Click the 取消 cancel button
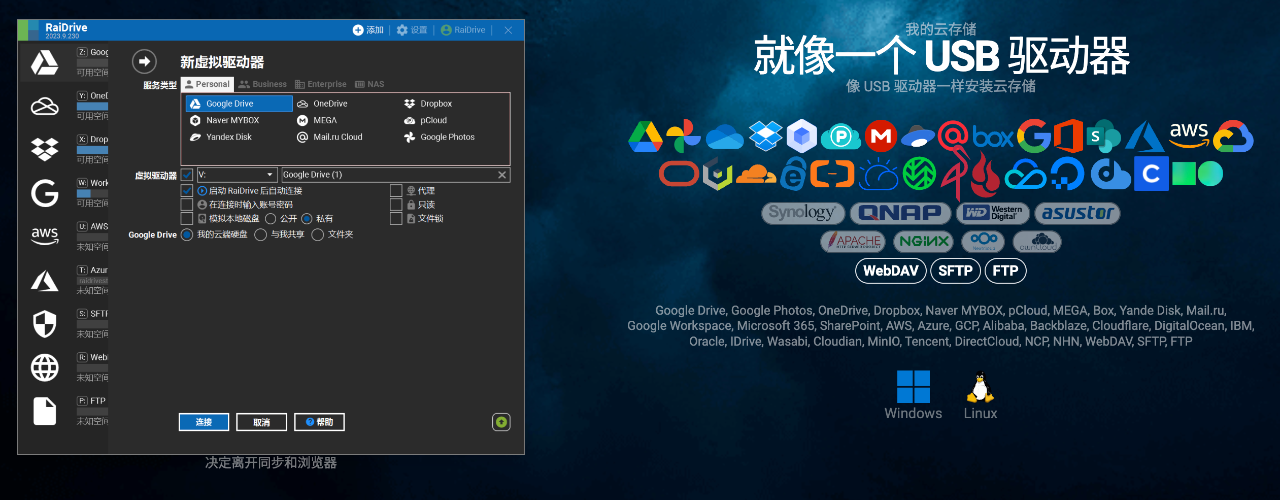The image size is (1280, 500). pos(261,422)
